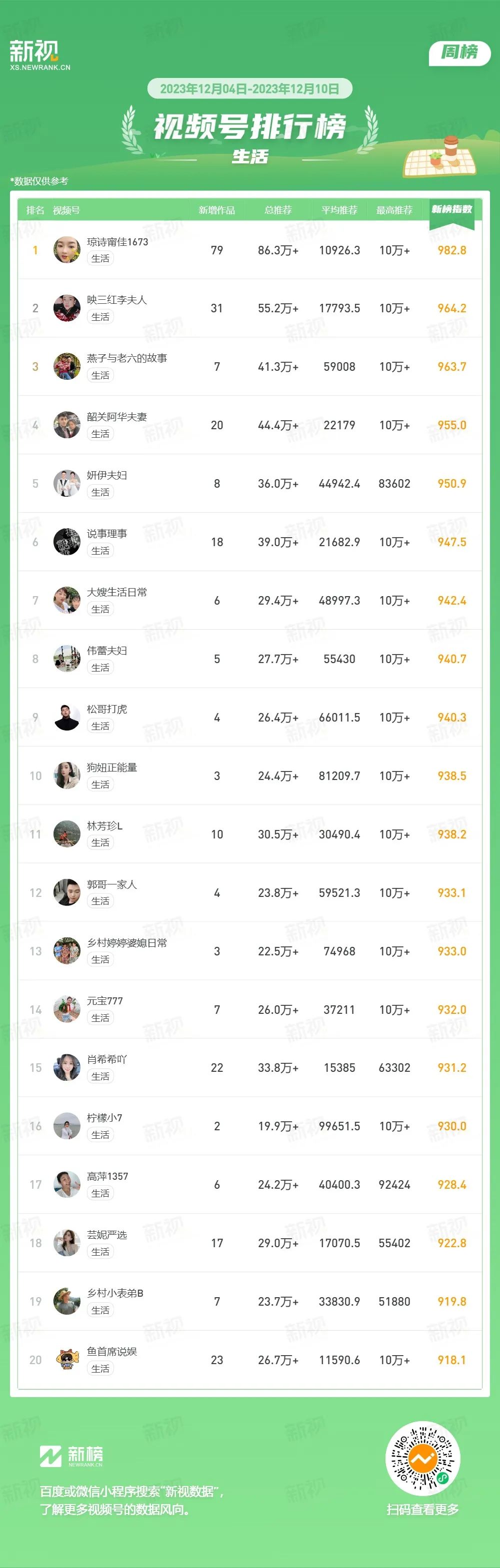500x1568 pixels.
Task: Click the 狗妞正能量 avatar
Action: point(67,776)
